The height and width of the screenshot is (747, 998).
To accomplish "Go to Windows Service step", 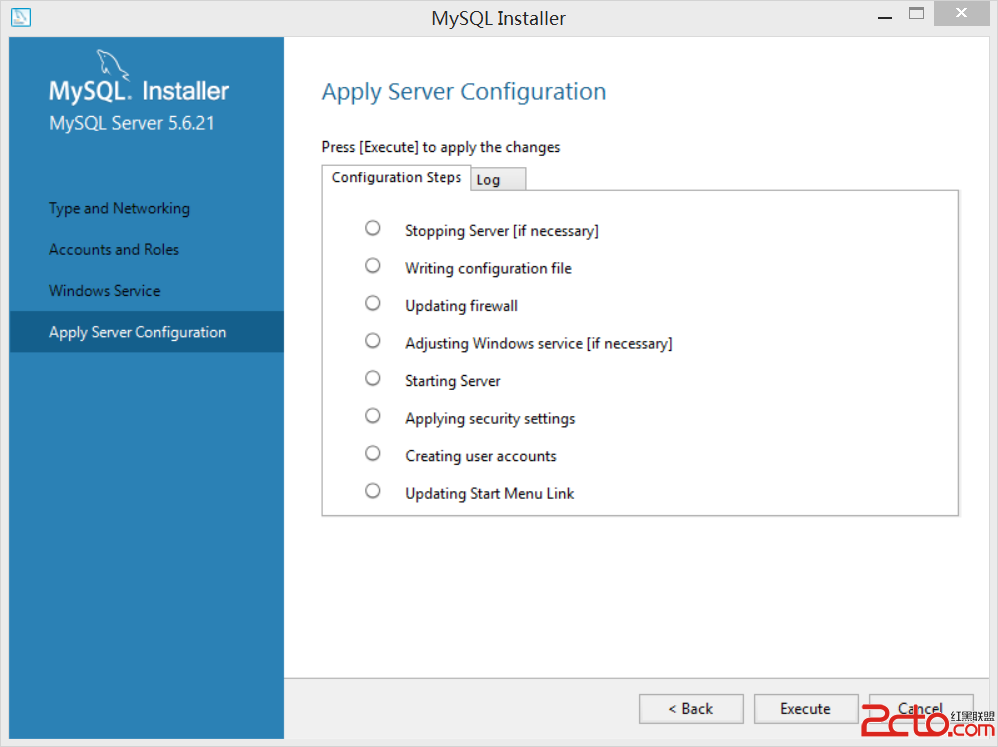I will [x=104, y=291].
